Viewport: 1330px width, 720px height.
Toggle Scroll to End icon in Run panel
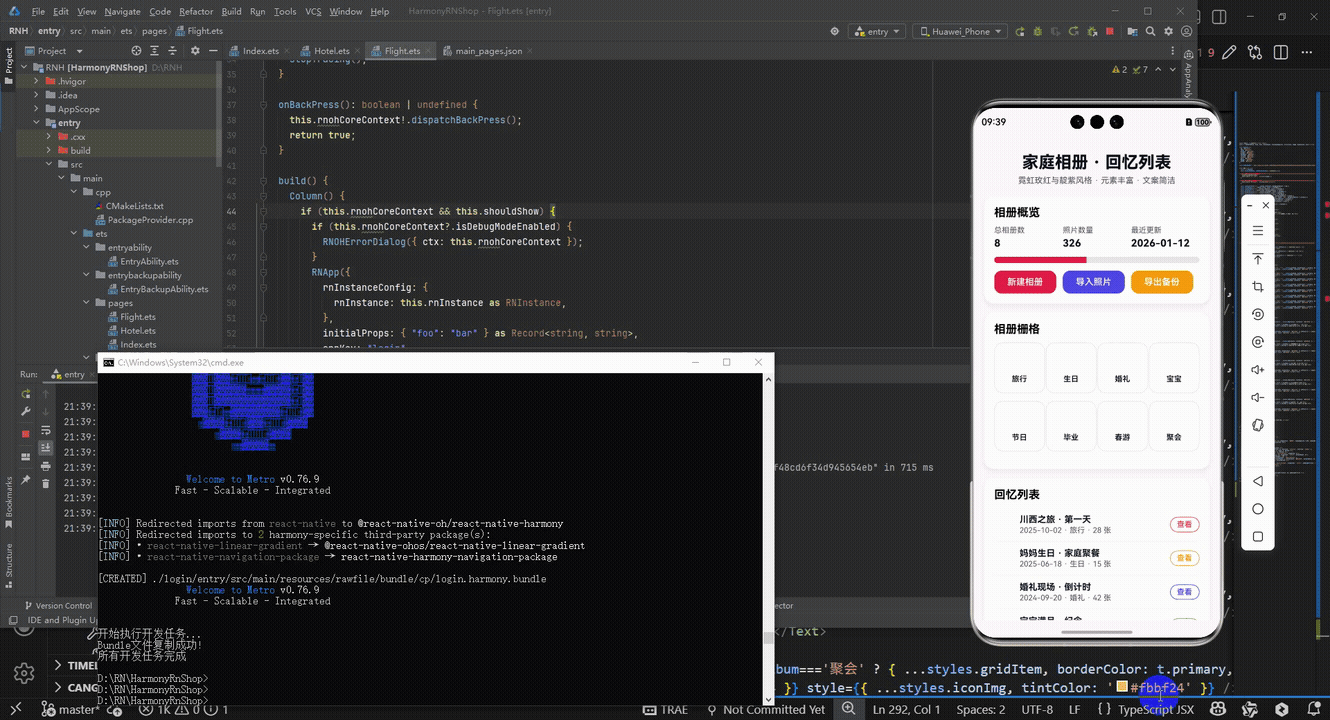[x=45, y=448]
